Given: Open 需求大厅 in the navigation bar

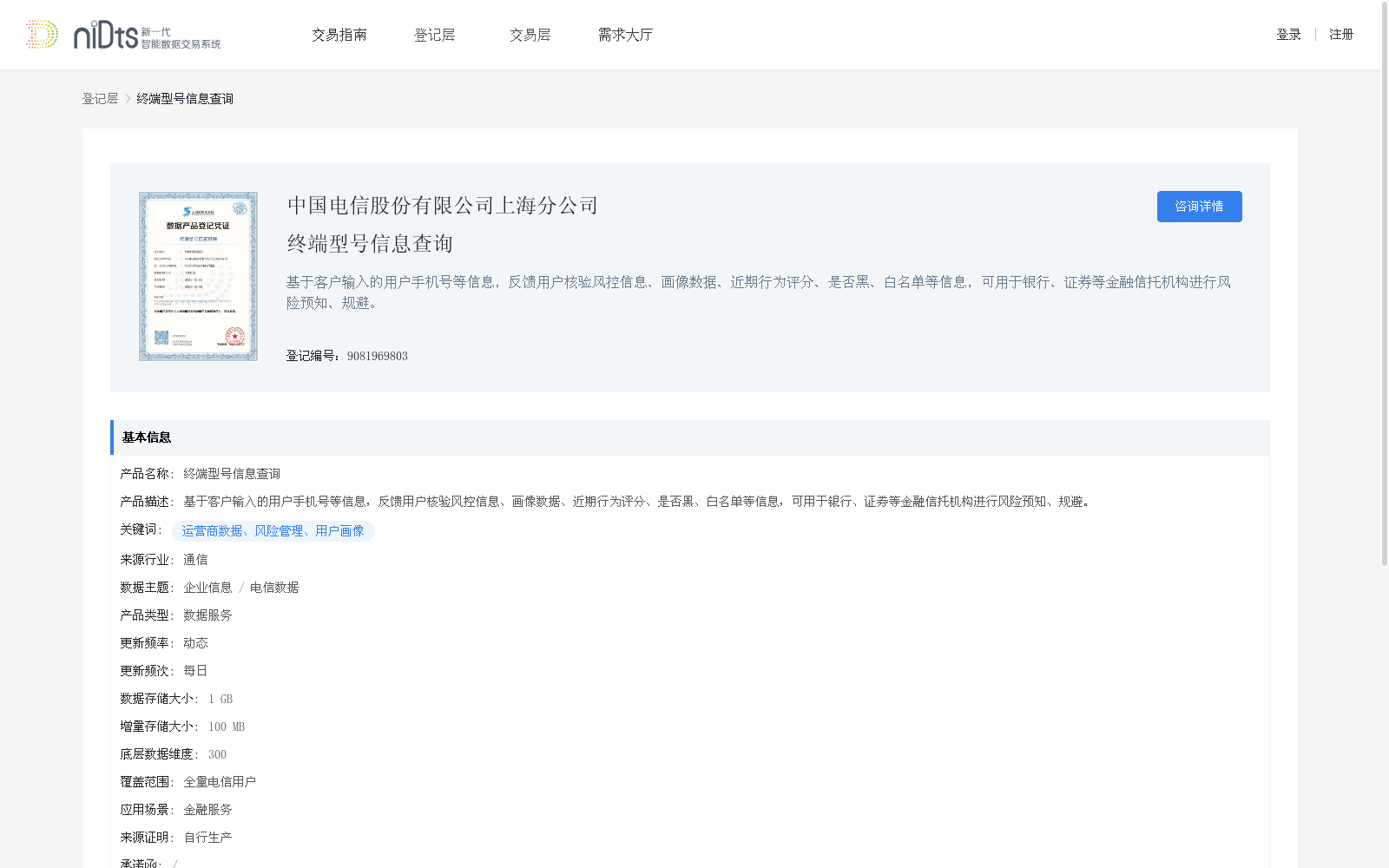Looking at the screenshot, I should coord(625,35).
